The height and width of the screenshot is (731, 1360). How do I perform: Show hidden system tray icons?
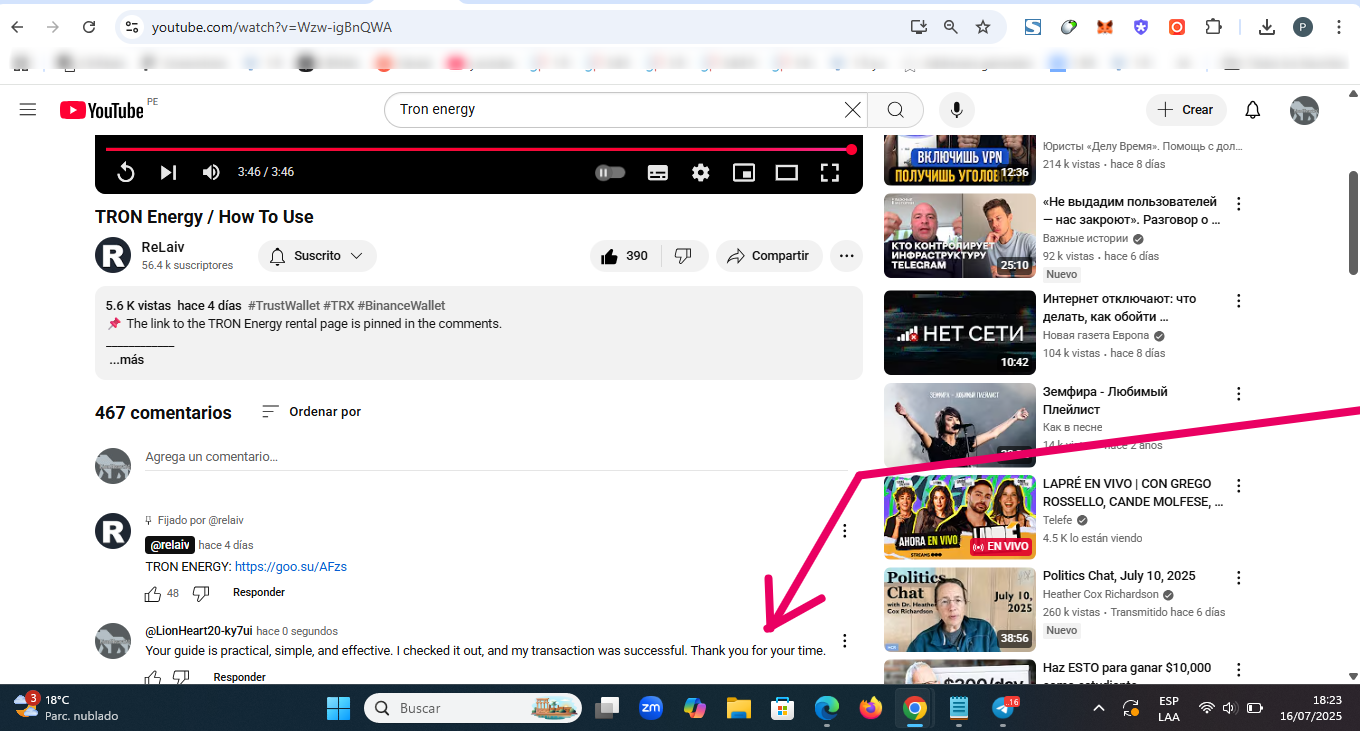(x=1098, y=708)
